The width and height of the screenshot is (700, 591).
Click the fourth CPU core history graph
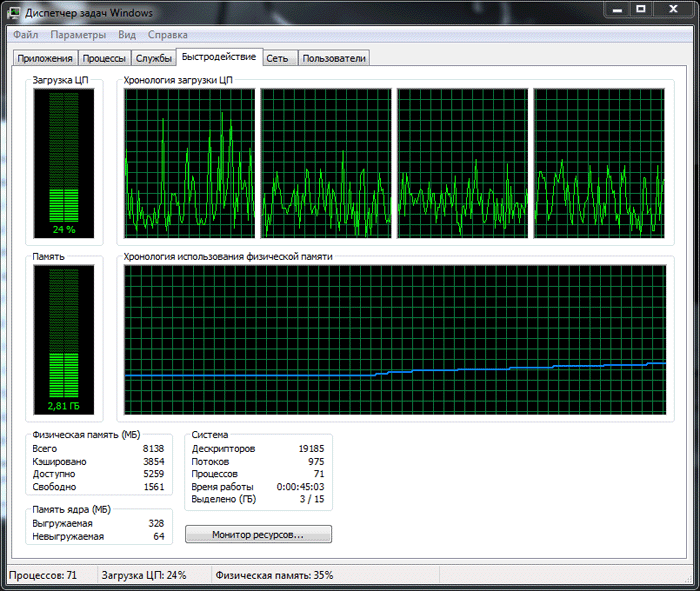599,163
